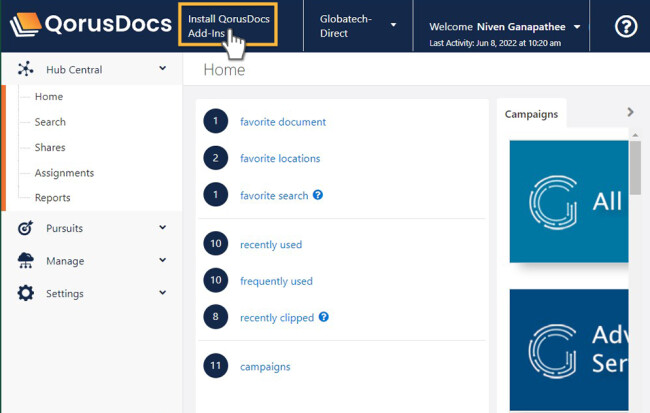Screen dimensions: 650x413
Task: Open the campaigns link
Action: tap(265, 367)
